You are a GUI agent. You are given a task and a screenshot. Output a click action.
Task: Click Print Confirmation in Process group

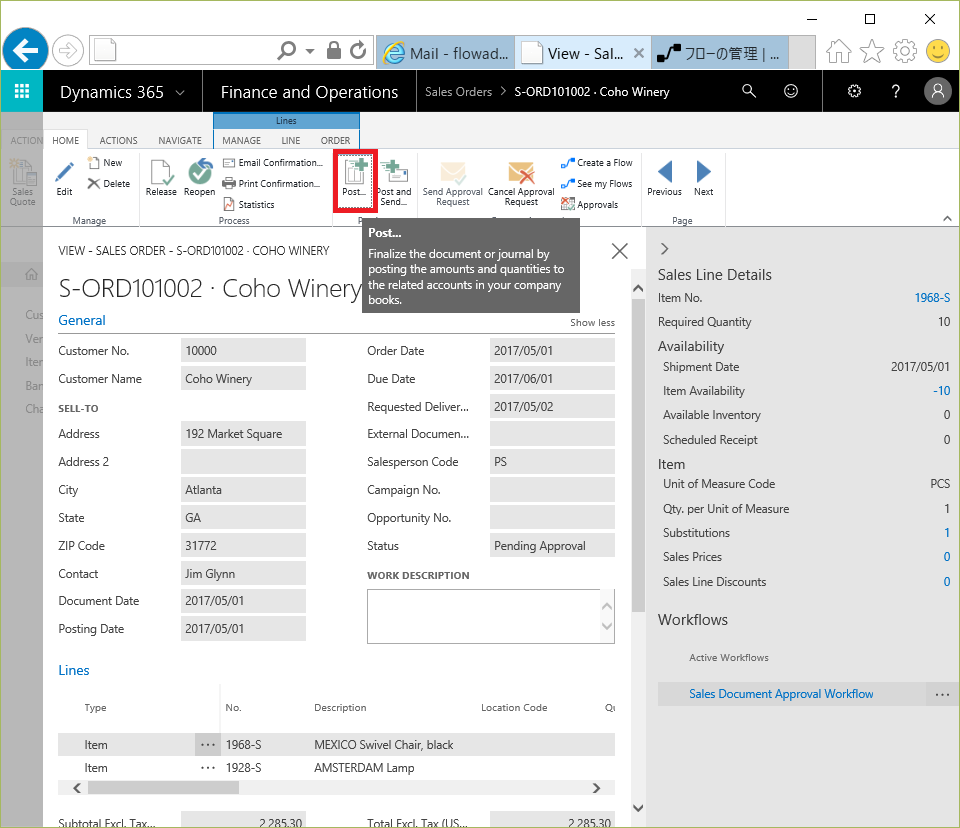click(x=271, y=184)
